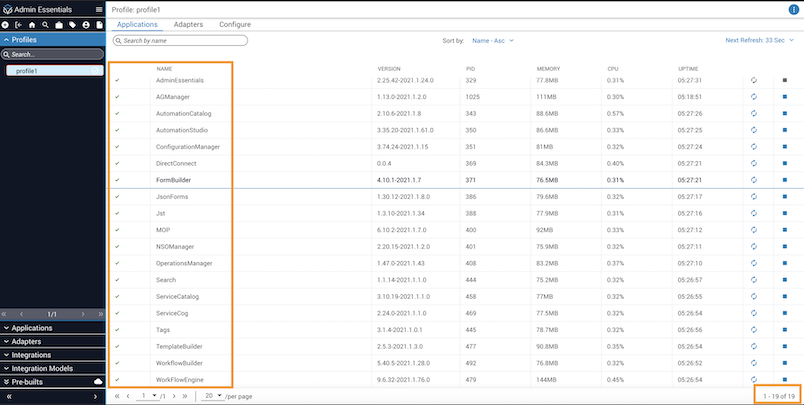Click the status checkmark for Tags
This screenshot has height=405, width=804.
pos(118,329)
